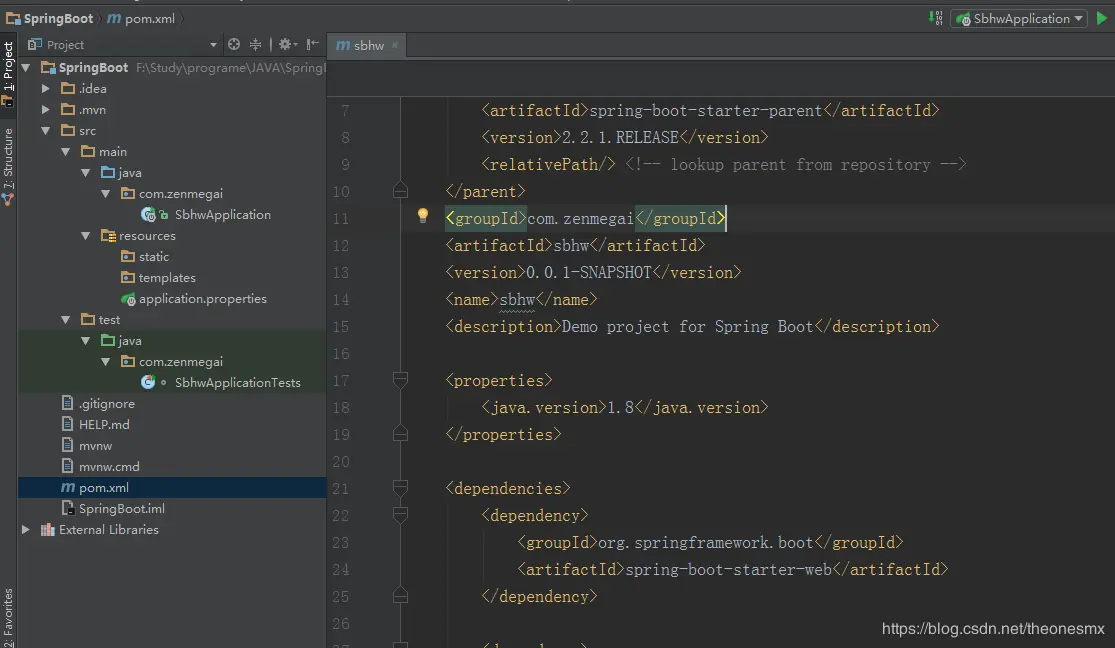Image resolution: width=1115 pixels, height=648 pixels.
Task: Click the green Run button
Action: (1102, 18)
